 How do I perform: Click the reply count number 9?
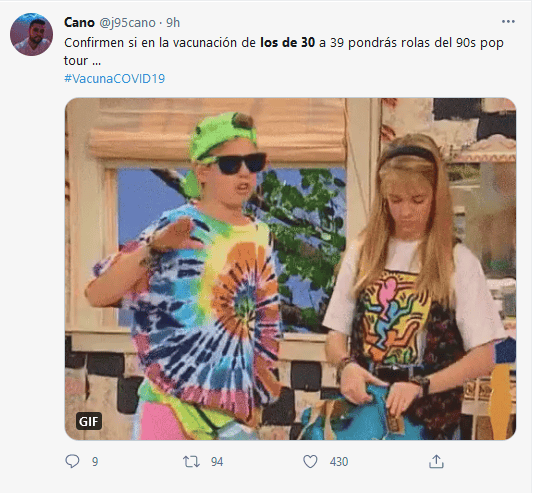pos(95,462)
